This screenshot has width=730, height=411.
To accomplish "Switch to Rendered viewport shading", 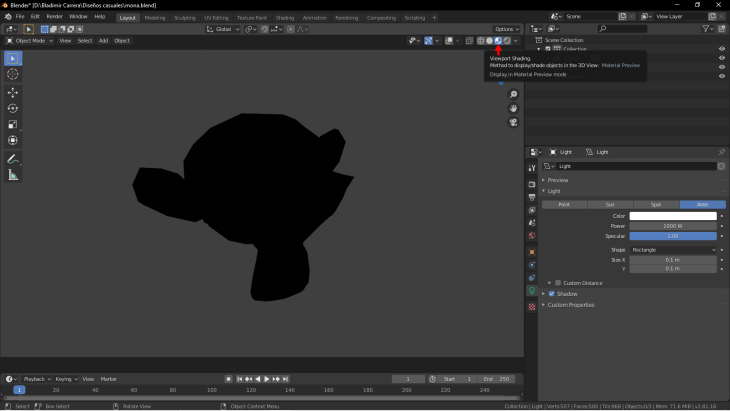I will 507,41.
